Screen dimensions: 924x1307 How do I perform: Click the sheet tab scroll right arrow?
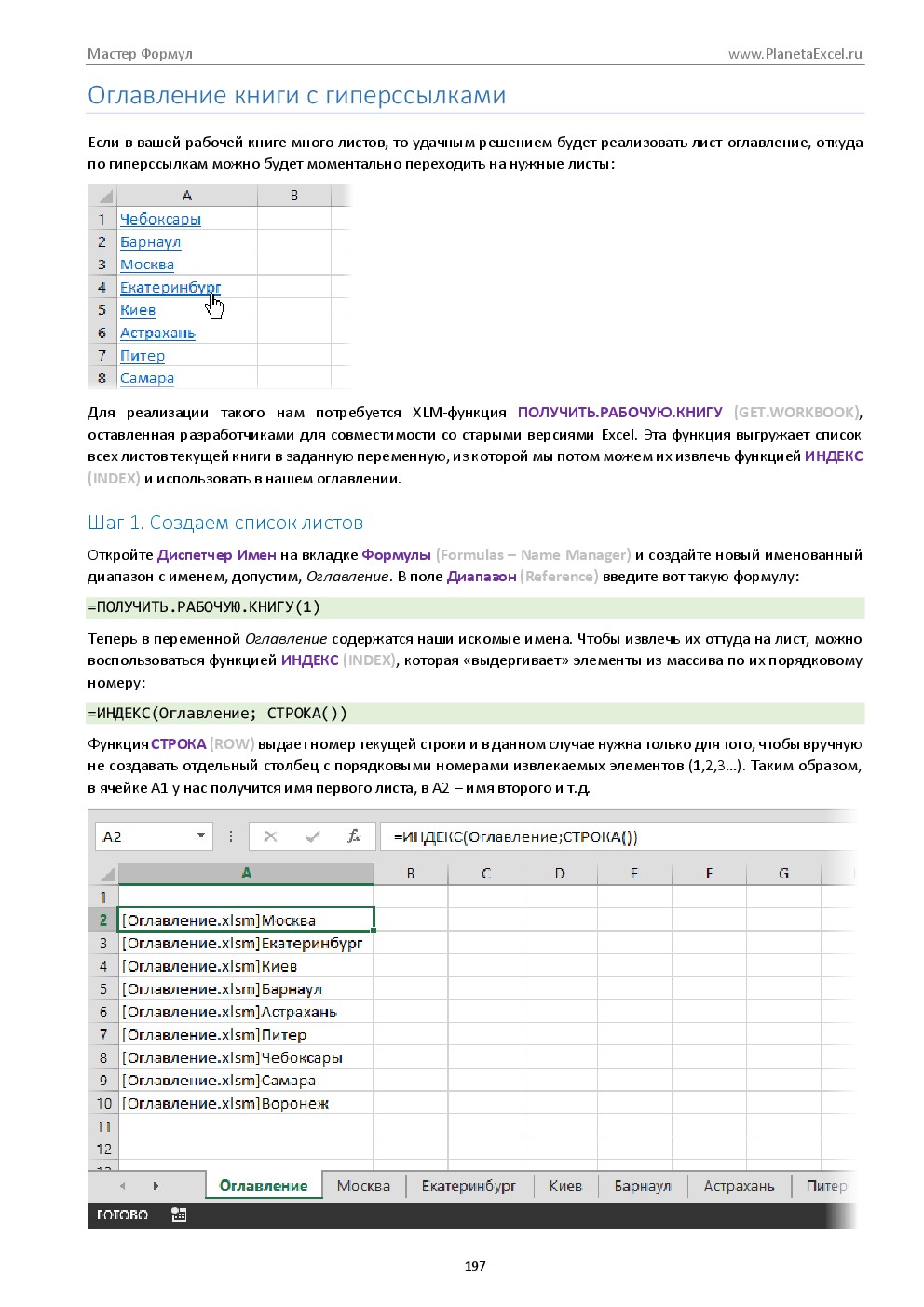(x=156, y=1186)
